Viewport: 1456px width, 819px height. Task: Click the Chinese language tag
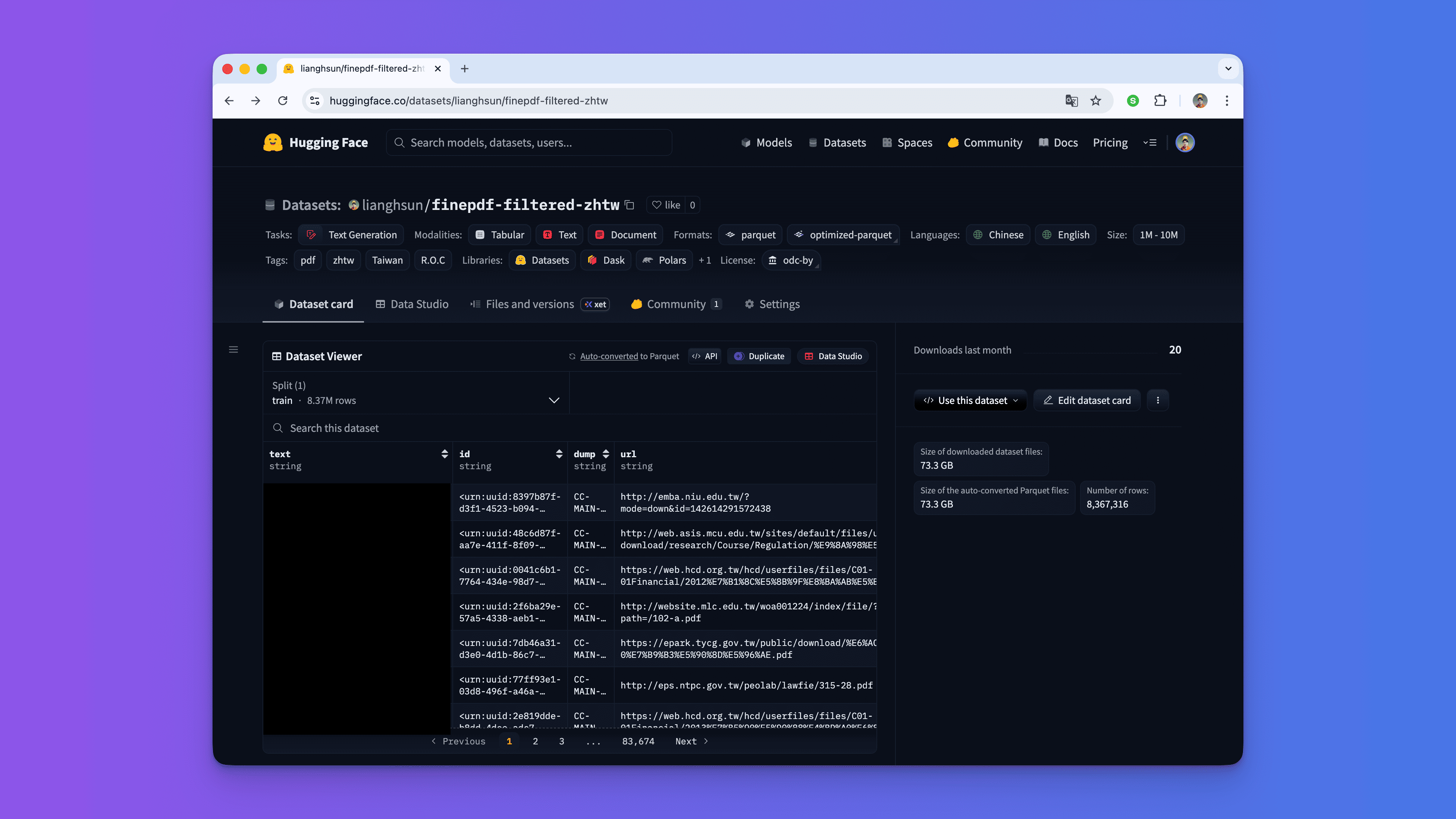coord(998,235)
